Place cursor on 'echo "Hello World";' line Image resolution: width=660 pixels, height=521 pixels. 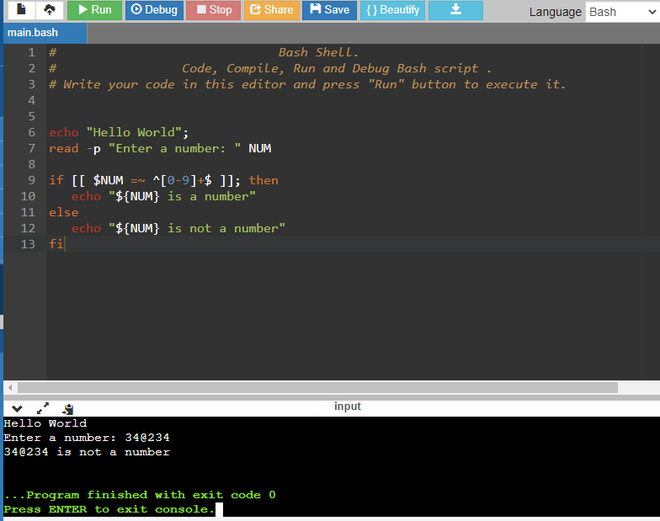click(x=119, y=132)
